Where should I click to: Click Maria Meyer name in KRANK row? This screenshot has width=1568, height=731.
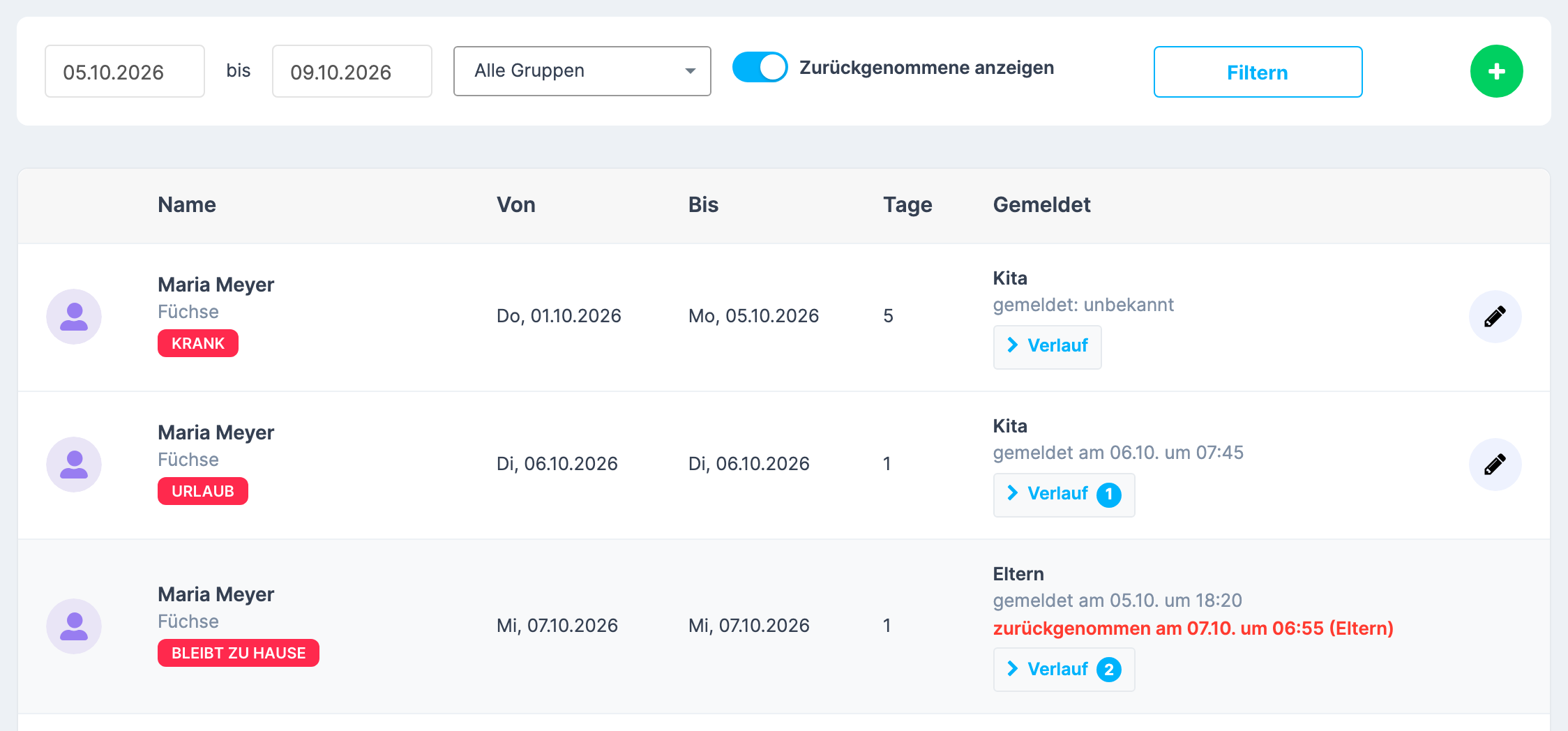216,285
